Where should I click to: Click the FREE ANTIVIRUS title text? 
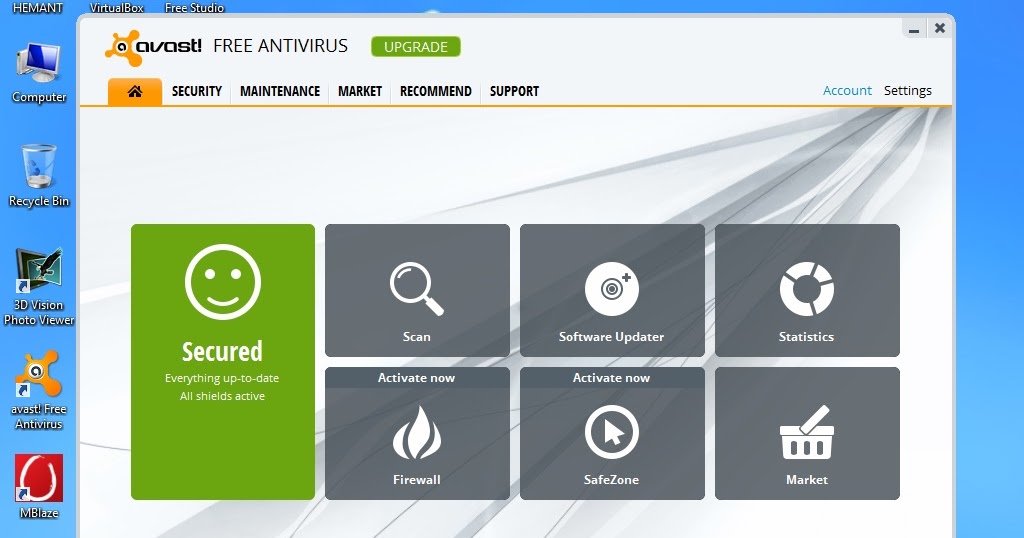click(280, 46)
